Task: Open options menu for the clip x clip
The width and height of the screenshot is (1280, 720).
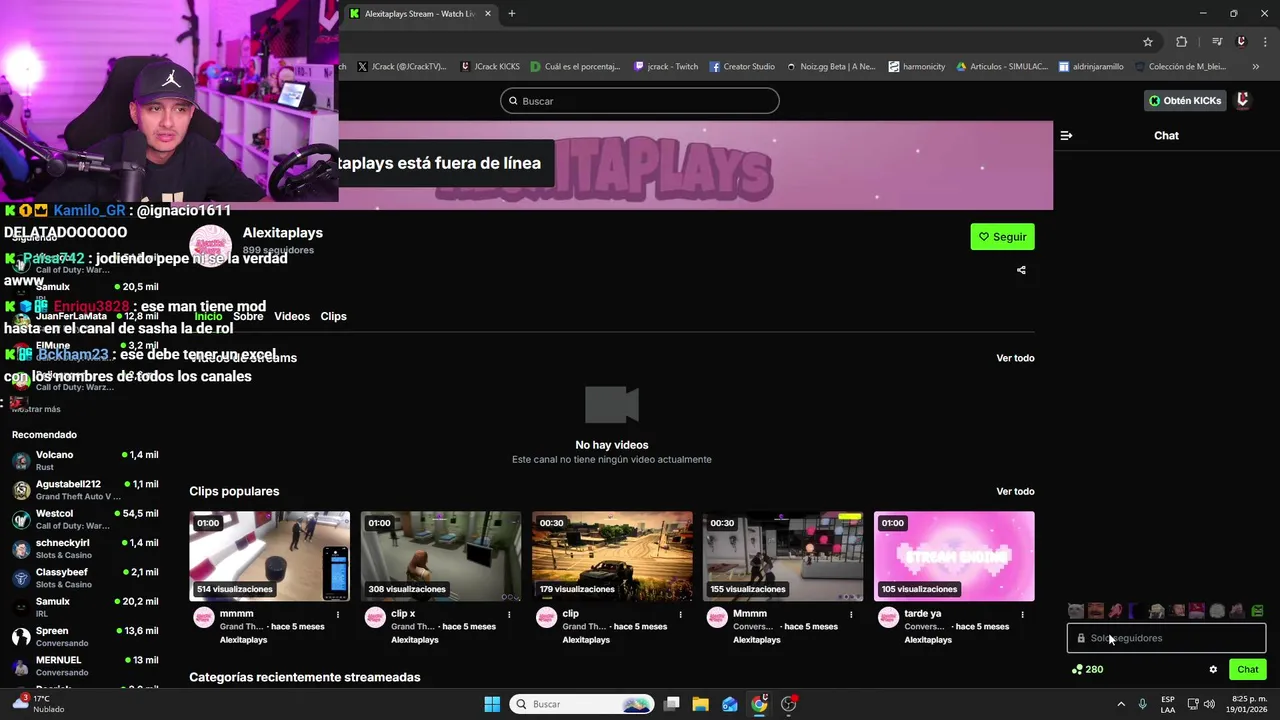Action: (x=509, y=615)
